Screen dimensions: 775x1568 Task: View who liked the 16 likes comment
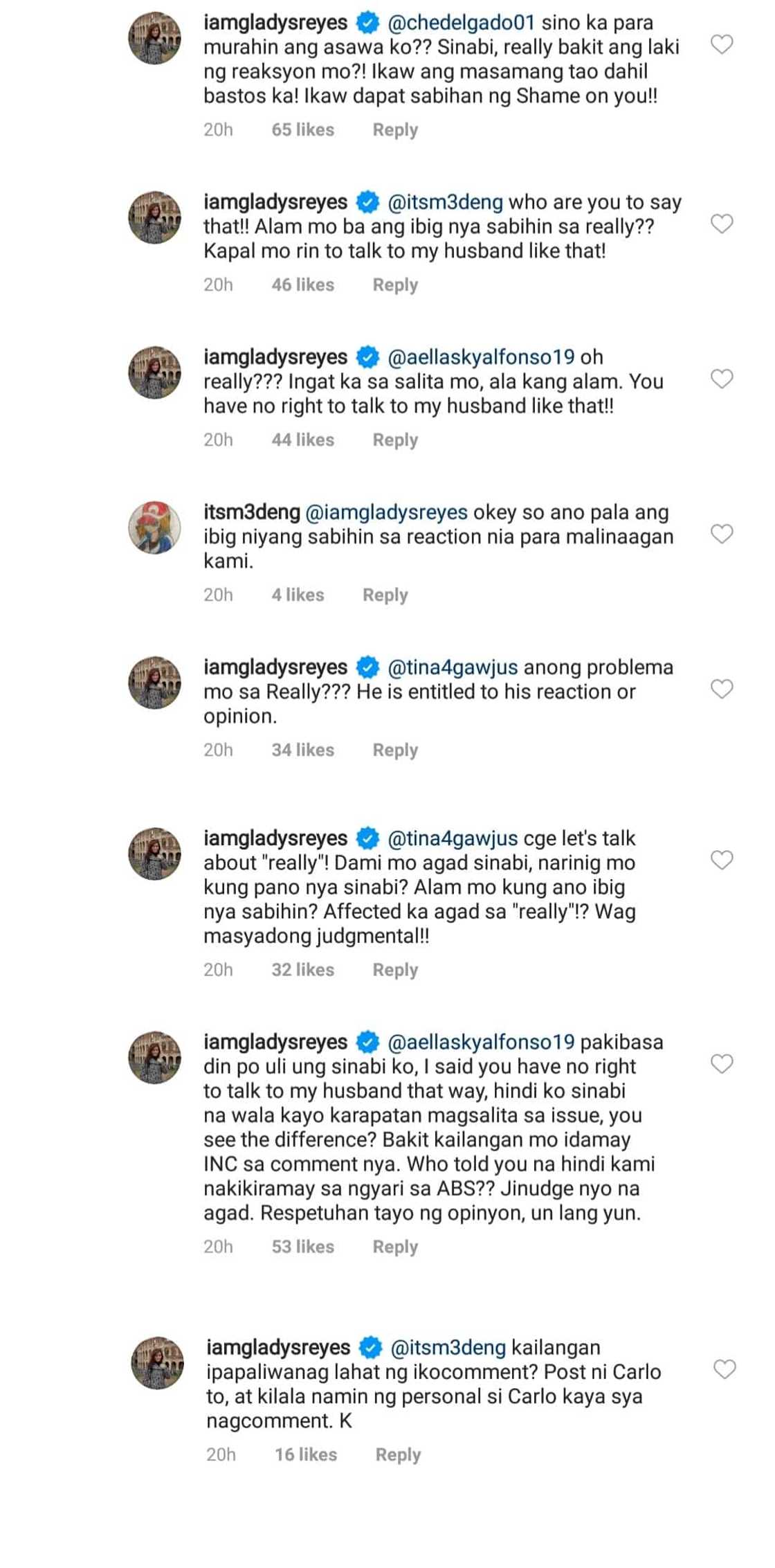(306, 1455)
